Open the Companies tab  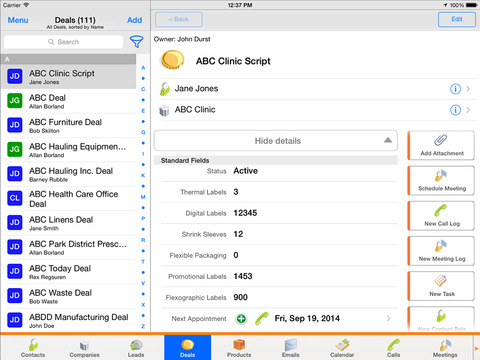point(84,348)
